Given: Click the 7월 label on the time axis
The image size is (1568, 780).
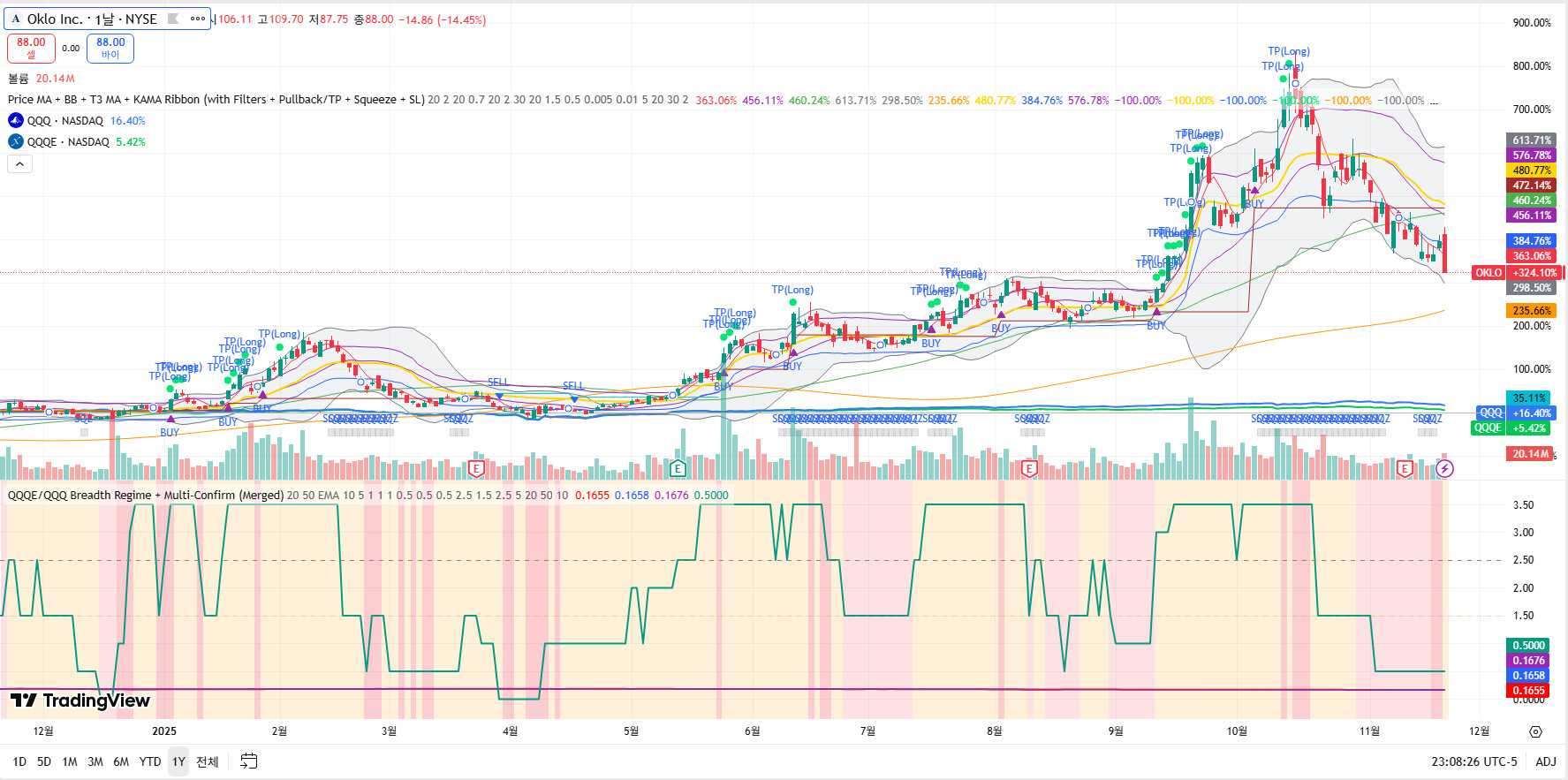Looking at the screenshot, I should point(867,731).
